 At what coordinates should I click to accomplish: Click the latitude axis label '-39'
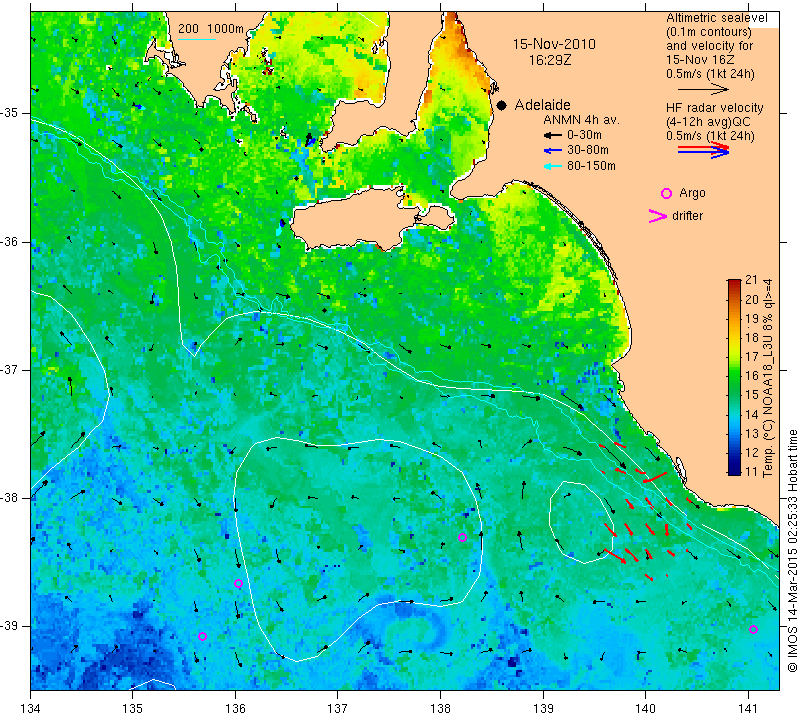(10, 626)
